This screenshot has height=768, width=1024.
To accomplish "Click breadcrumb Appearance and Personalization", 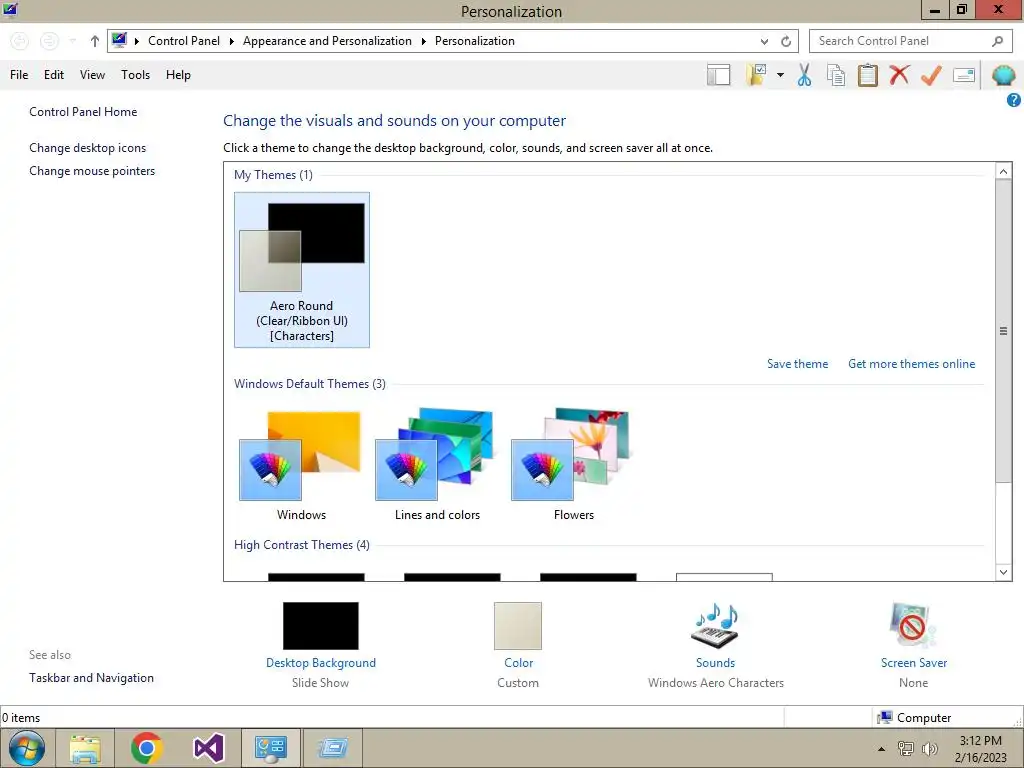I will click(327, 41).
